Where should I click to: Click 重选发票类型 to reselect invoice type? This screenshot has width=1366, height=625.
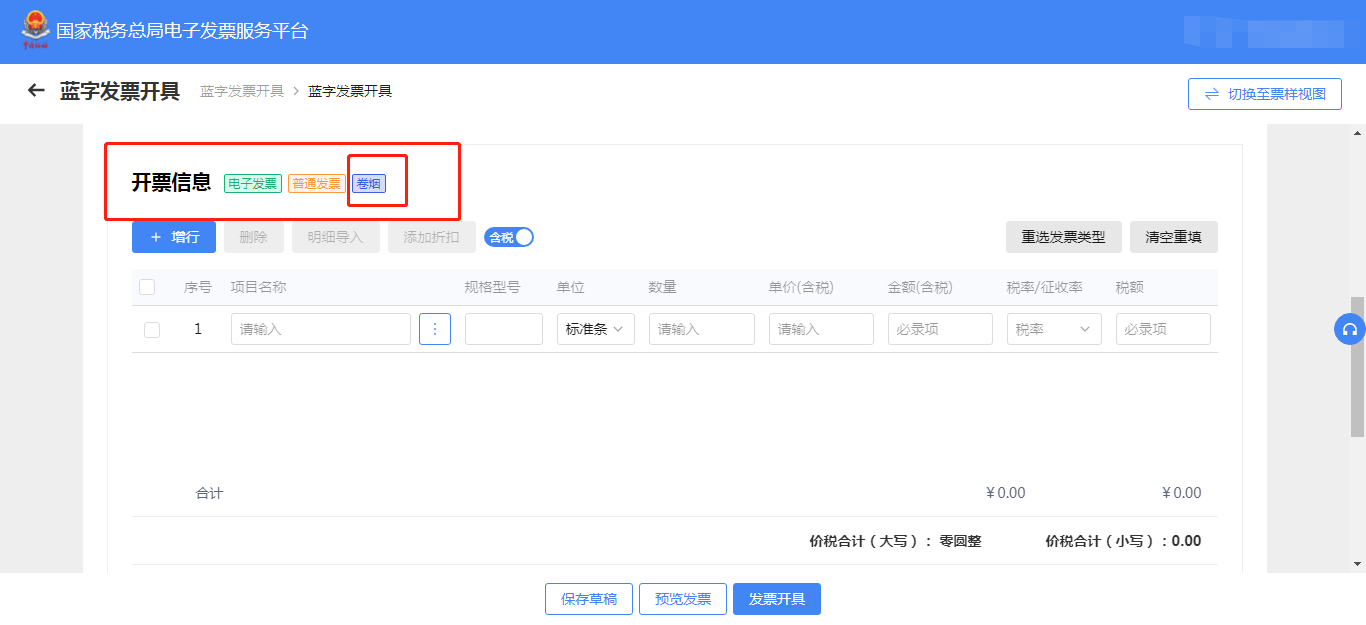[x=1064, y=237]
